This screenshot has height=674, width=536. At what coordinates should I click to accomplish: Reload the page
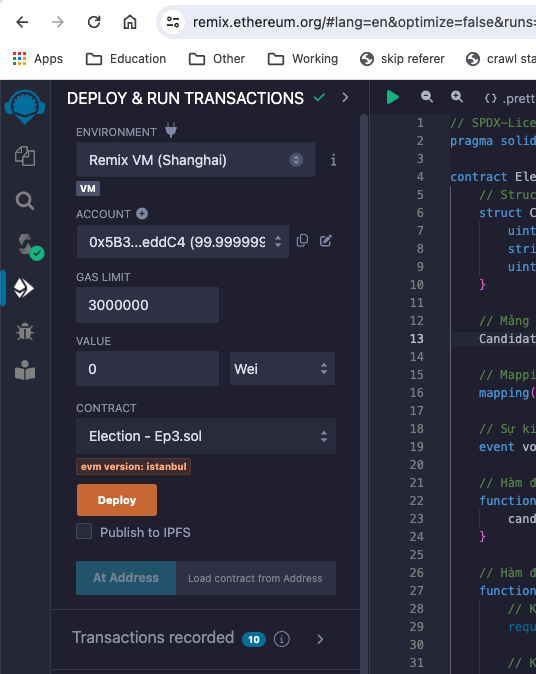tap(94, 22)
